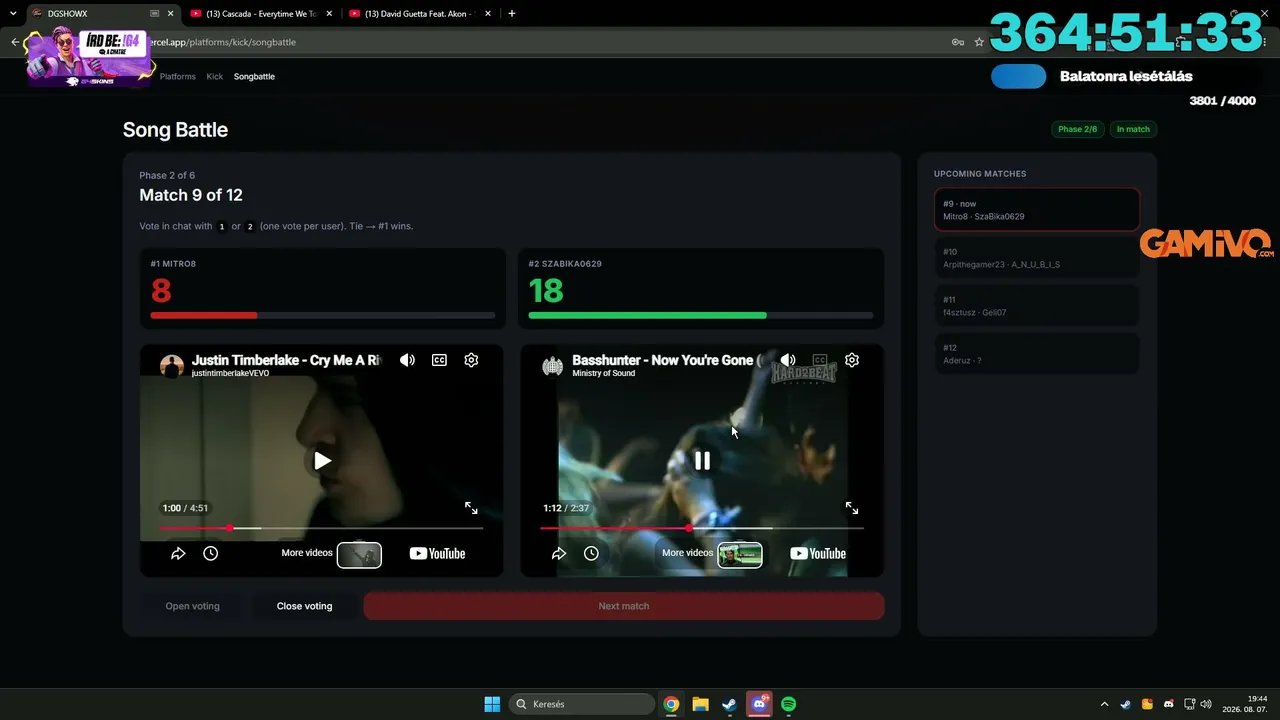Toggle captions on the Justin Timberlake video
1280x720 pixels.
pos(439,360)
